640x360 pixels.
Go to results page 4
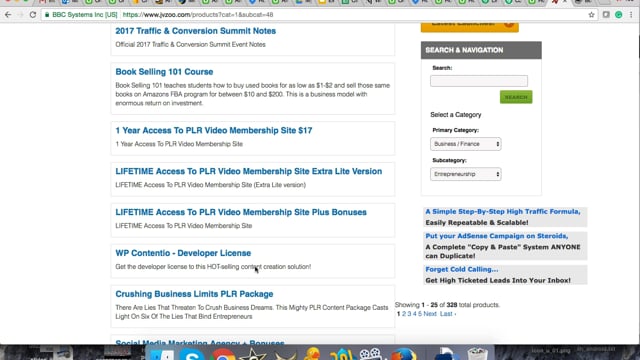(414, 314)
